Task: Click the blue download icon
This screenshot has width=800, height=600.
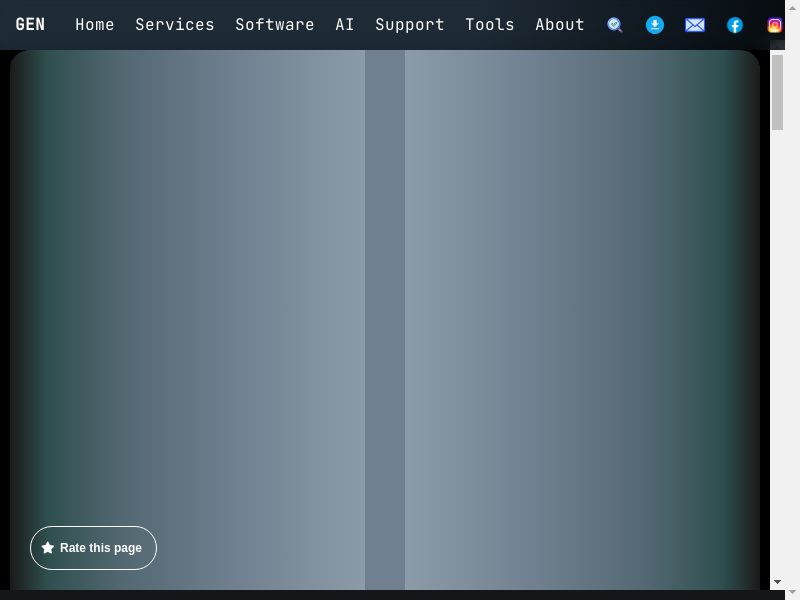Action: 655,25
